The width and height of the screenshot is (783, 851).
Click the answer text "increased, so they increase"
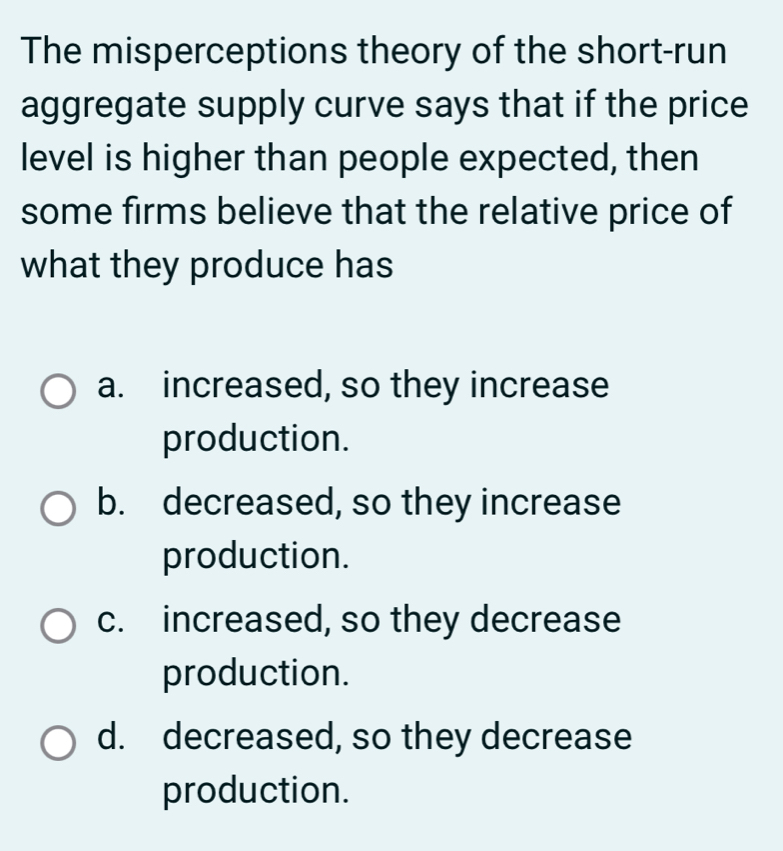385,385
